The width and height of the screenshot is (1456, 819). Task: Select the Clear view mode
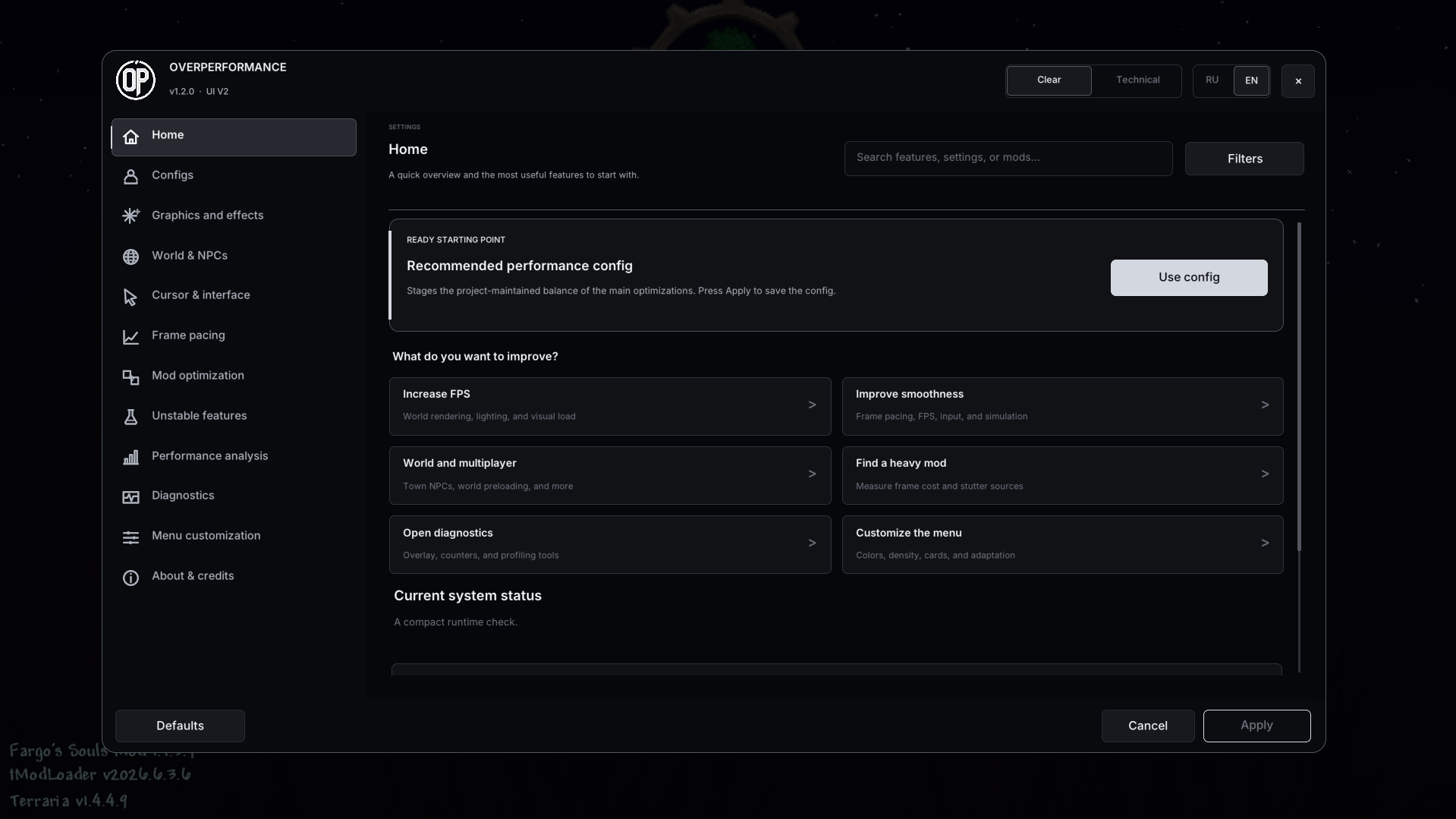pyautogui.click(x=1049, y=80)
